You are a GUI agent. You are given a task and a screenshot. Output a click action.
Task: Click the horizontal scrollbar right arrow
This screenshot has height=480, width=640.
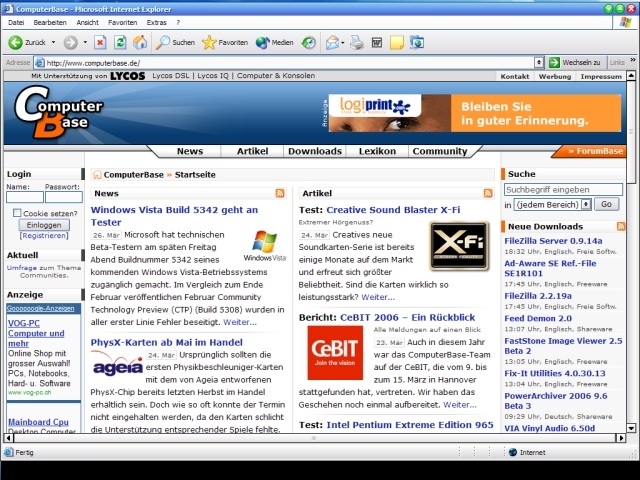tap(621, 438)
